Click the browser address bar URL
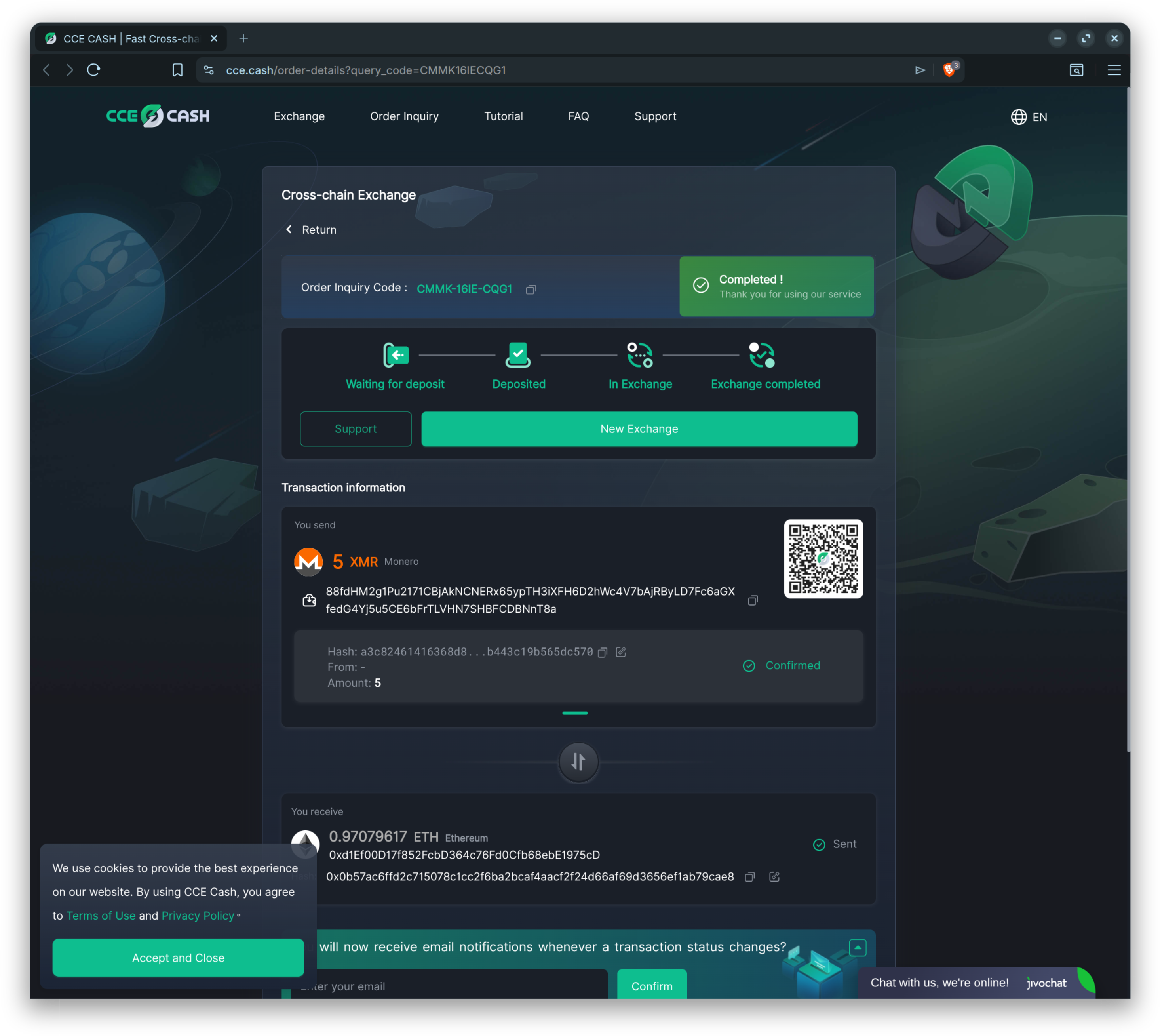The width and height of the screenshot is (1160, 1036). coord(366,70)
